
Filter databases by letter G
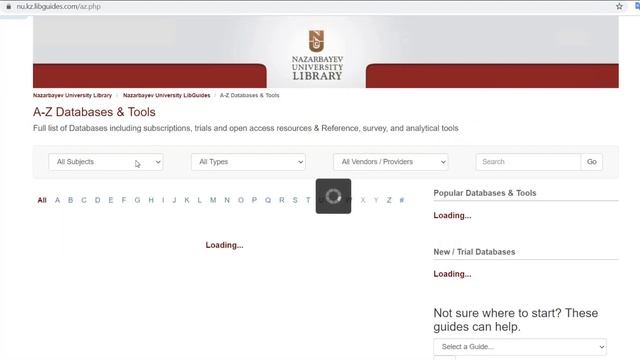pyautogui.click(x=137, y=200)
